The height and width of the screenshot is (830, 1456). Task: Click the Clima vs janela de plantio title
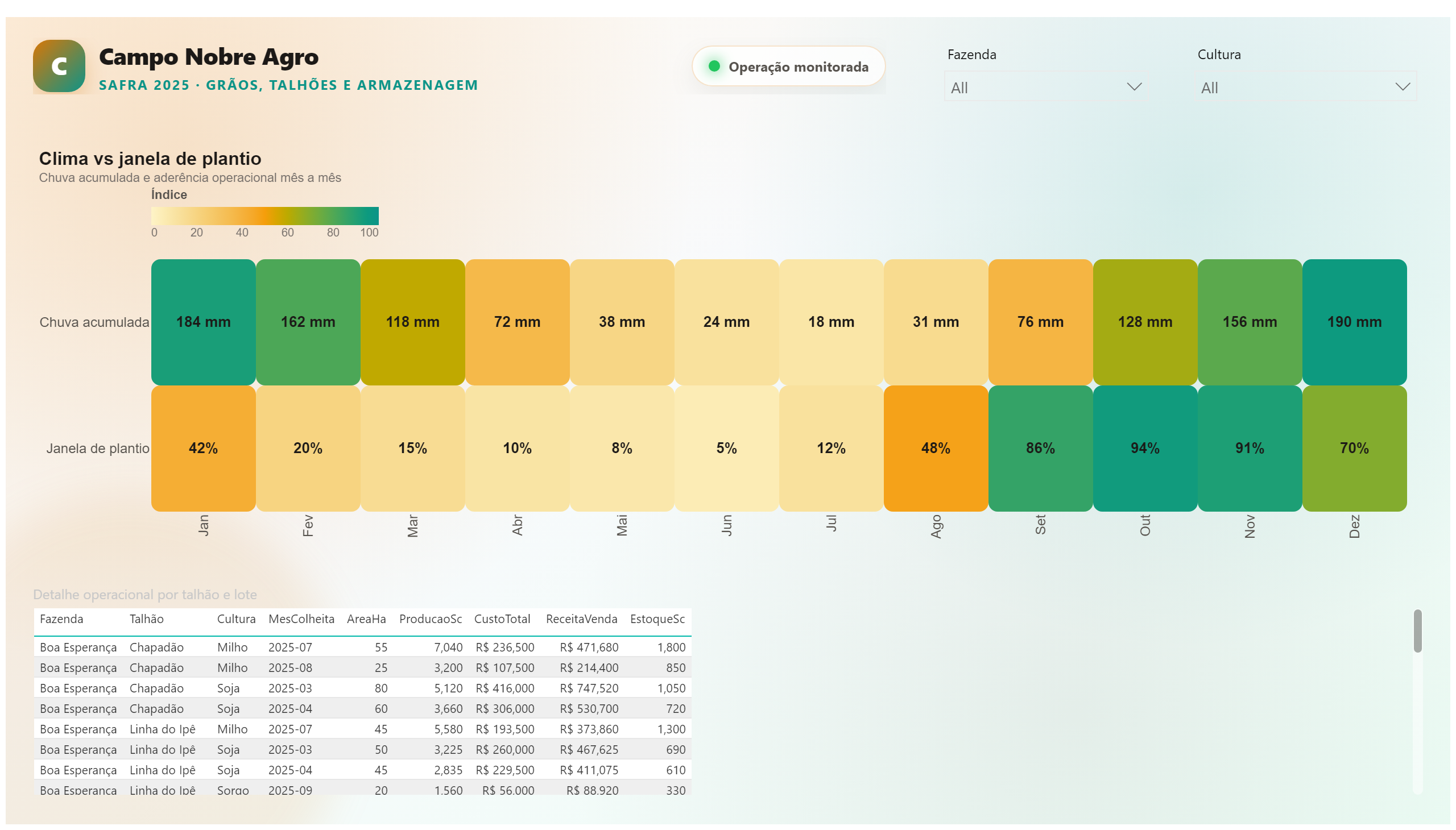coord(150,159)
